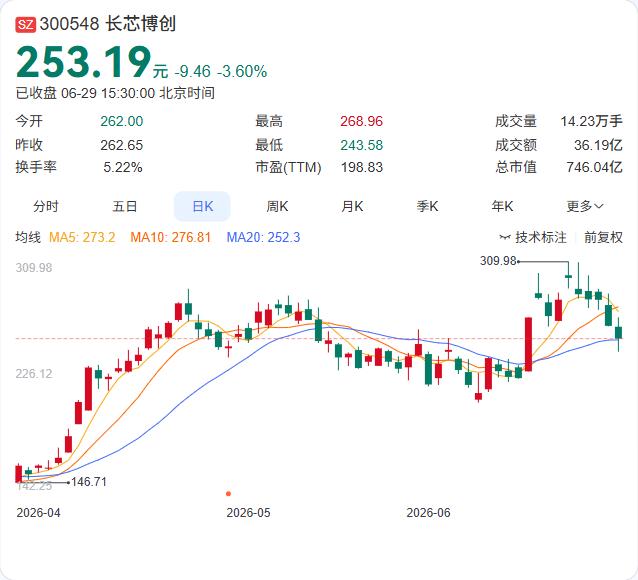Image resolution: width=638 pixels, height=580 pixels.
Task: Click the 最高 value 268.96
Action: pos(361,121)
